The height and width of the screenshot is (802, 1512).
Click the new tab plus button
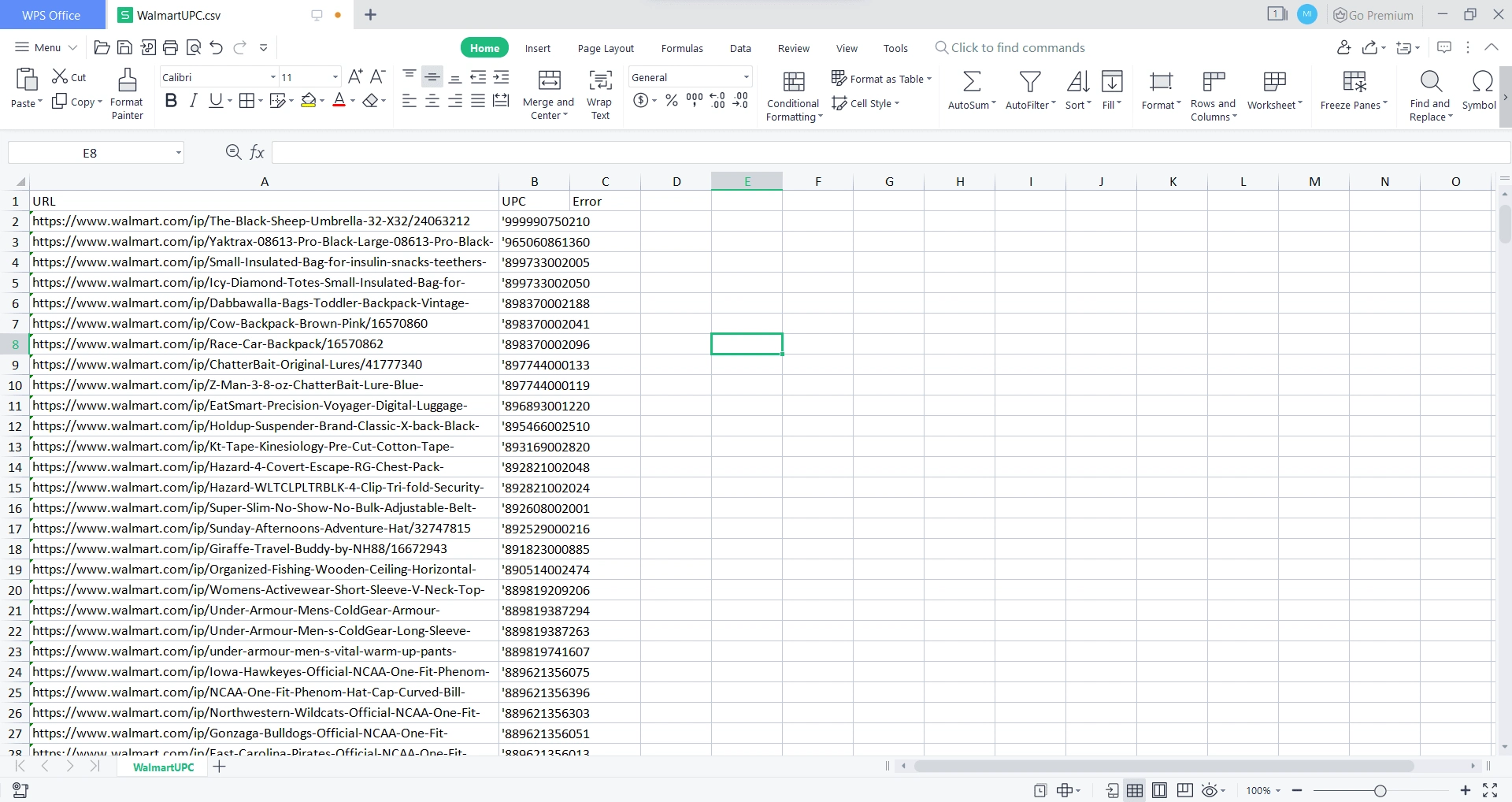pos(370,15)
